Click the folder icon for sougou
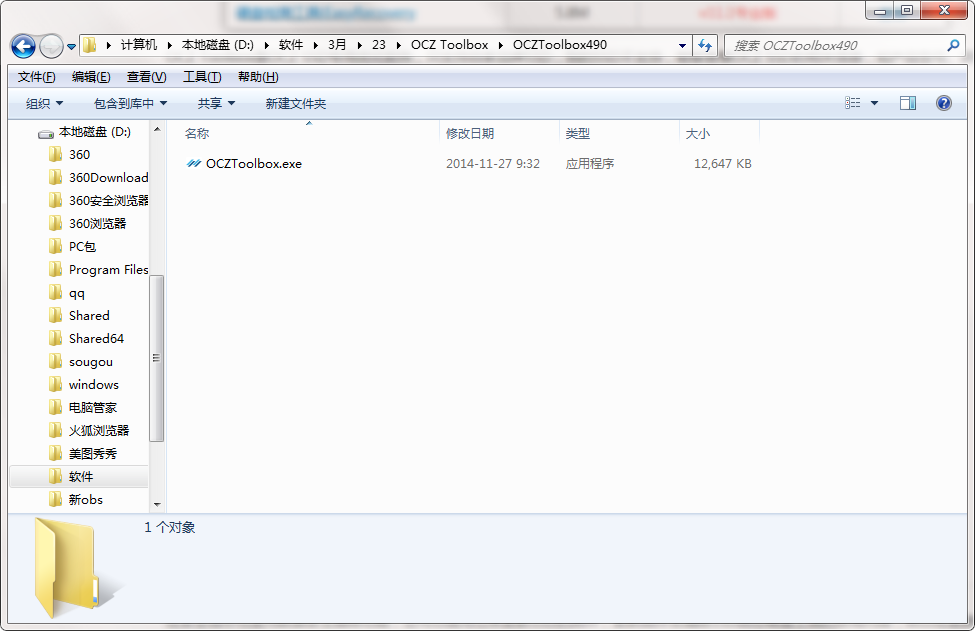This screenshot has width=975, height=631. click(x=55, y=361)
